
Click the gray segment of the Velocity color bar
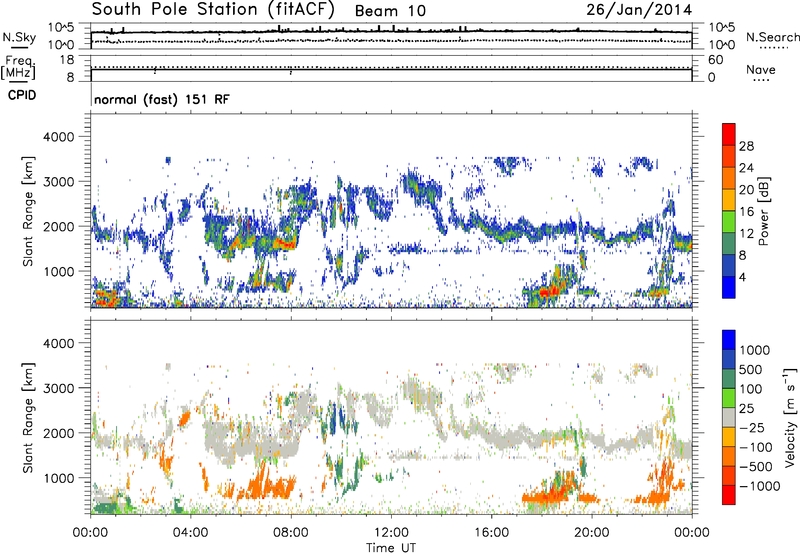(x=729, y=417)
